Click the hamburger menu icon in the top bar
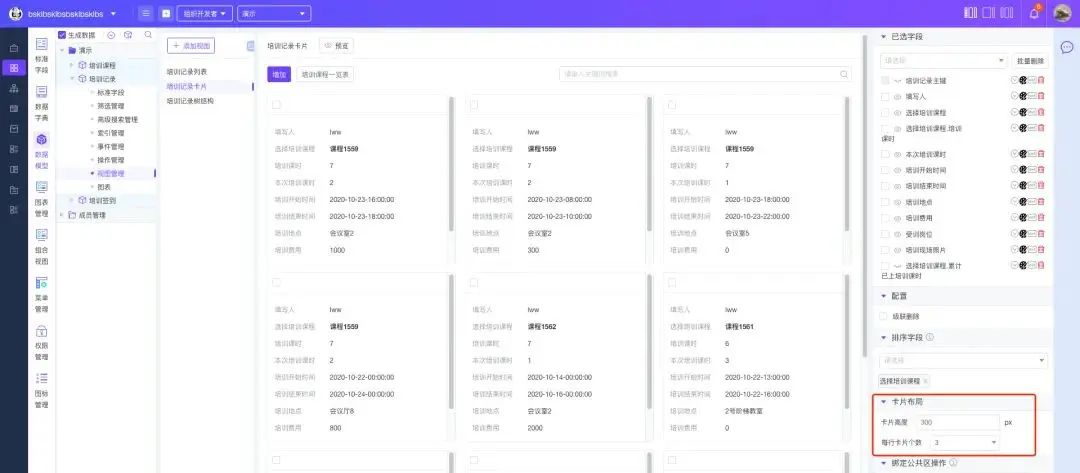Viewport: 1080px width, 473px height. (145, 13)
